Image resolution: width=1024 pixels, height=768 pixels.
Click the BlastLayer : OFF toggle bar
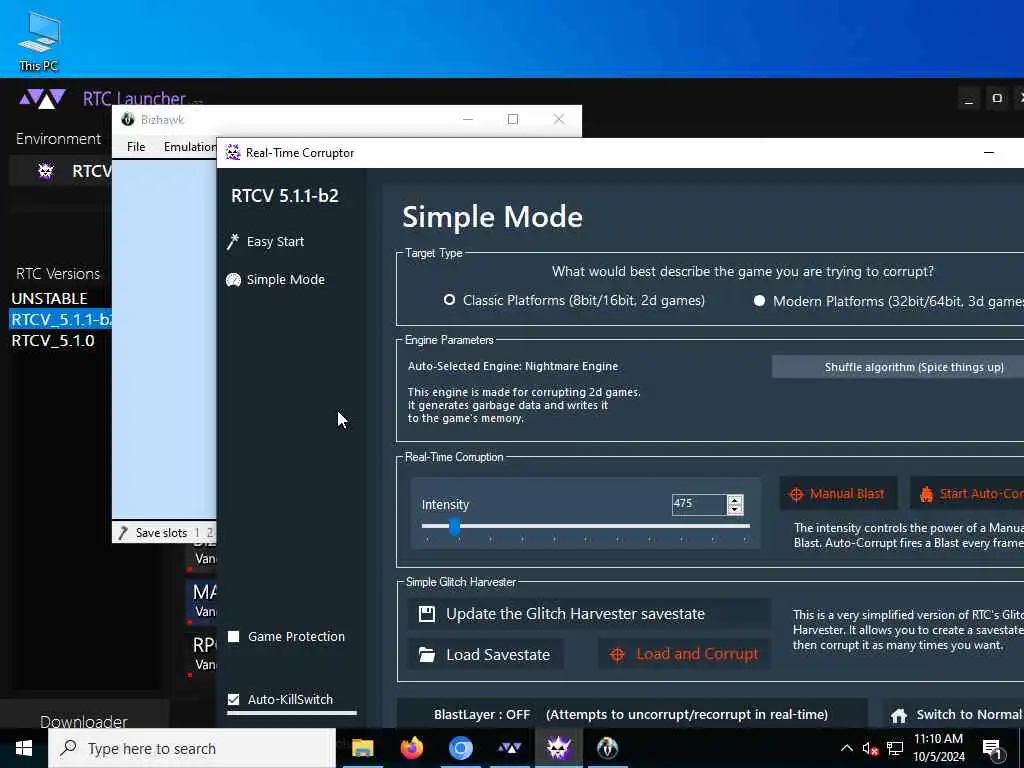(632, 714)
